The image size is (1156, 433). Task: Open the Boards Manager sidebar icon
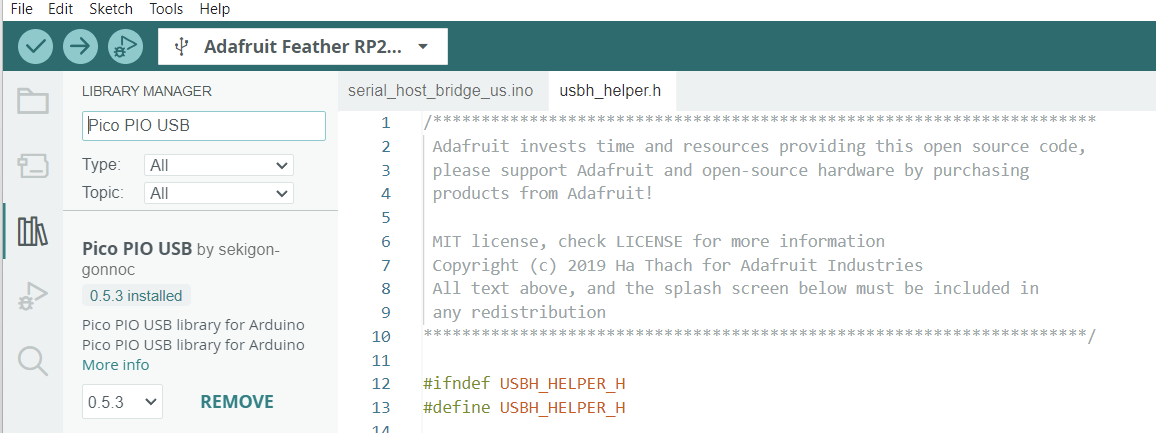tap(33, 166)
